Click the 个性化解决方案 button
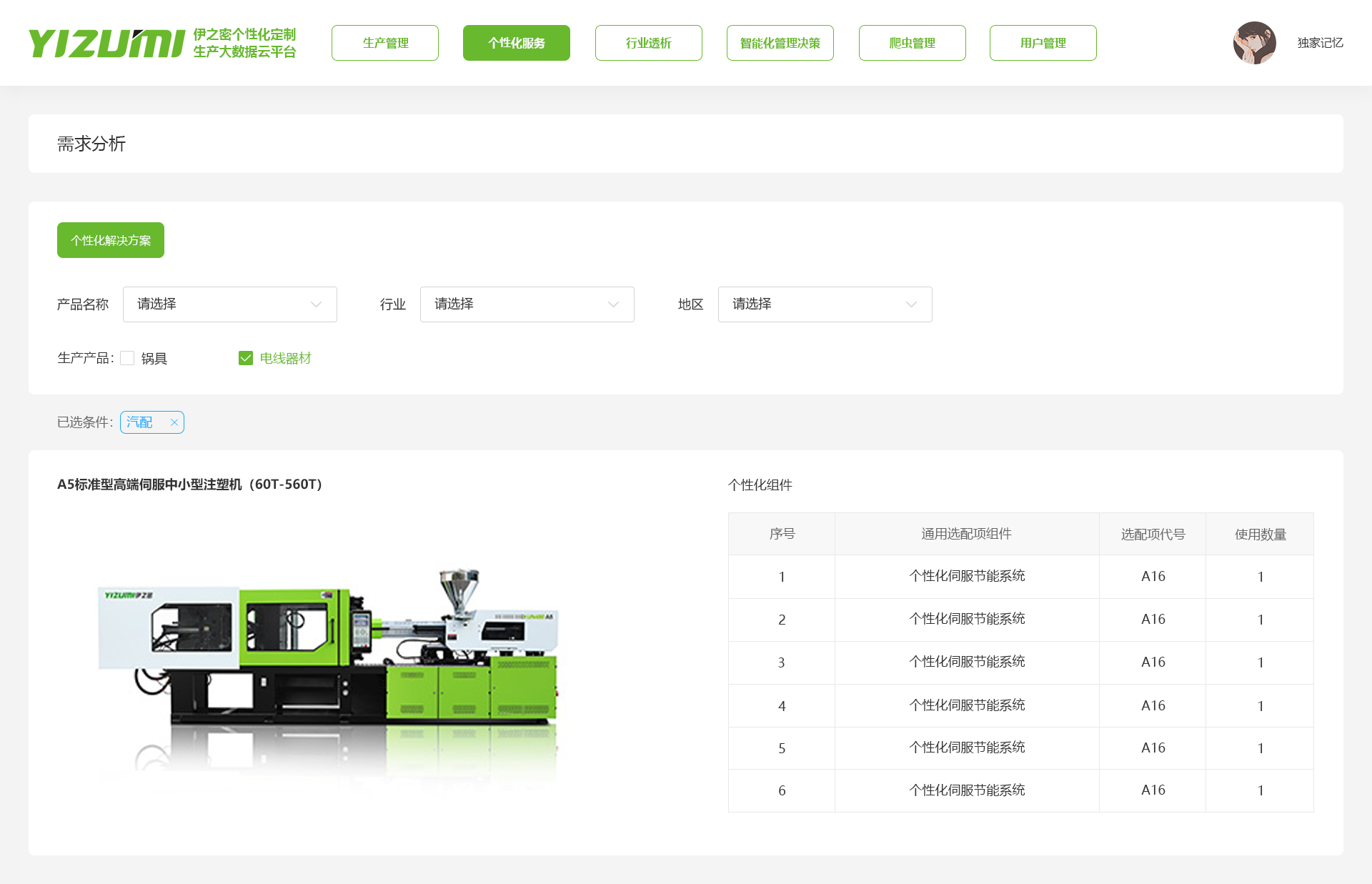 tap(111, 240)
